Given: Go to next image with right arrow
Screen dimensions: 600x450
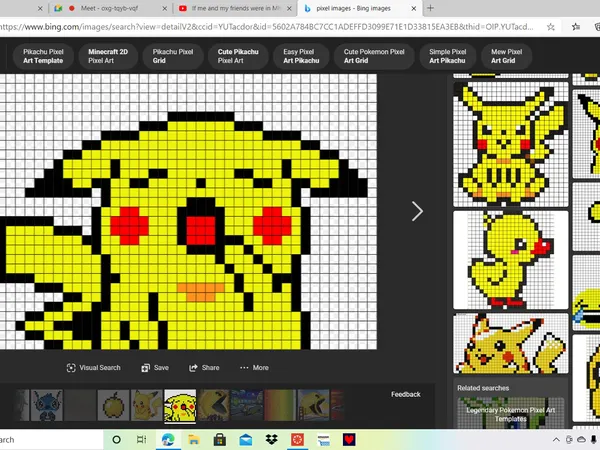Looking at the screenshot, I should 417,211.
